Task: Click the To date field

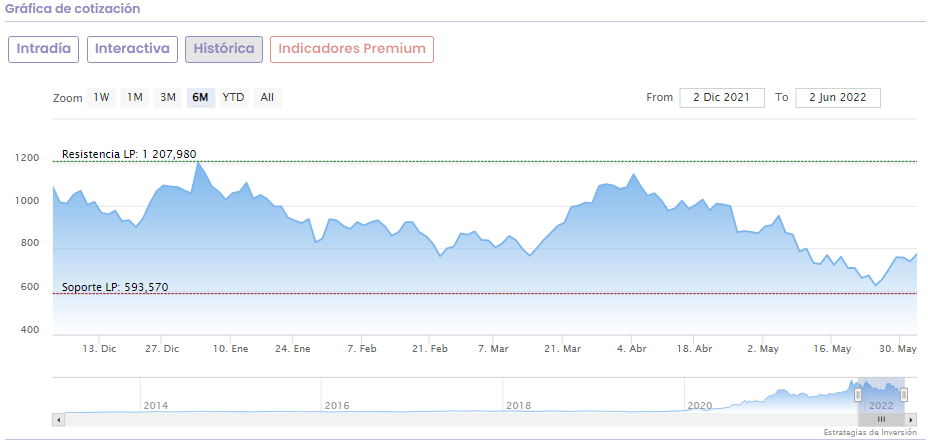Action: pyautogui.click(x=838, y=98)
